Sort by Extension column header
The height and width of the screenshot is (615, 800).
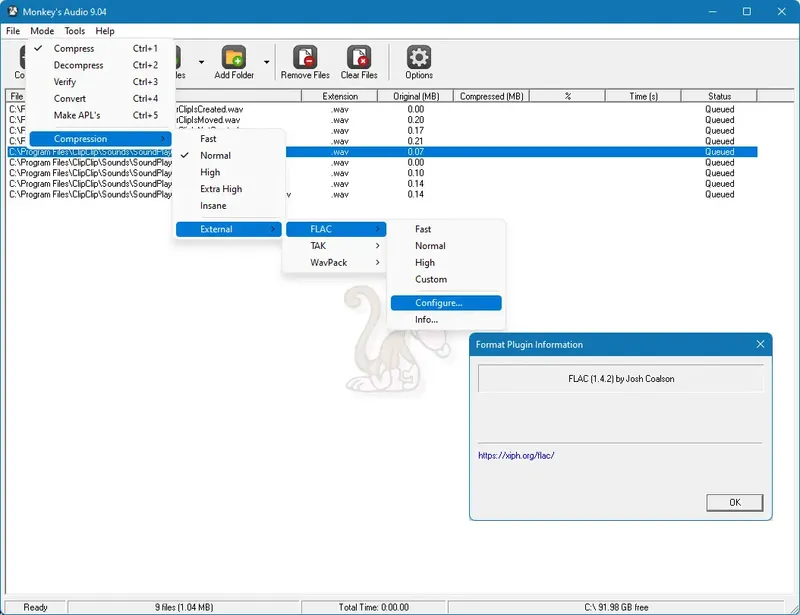pos(340,96)
